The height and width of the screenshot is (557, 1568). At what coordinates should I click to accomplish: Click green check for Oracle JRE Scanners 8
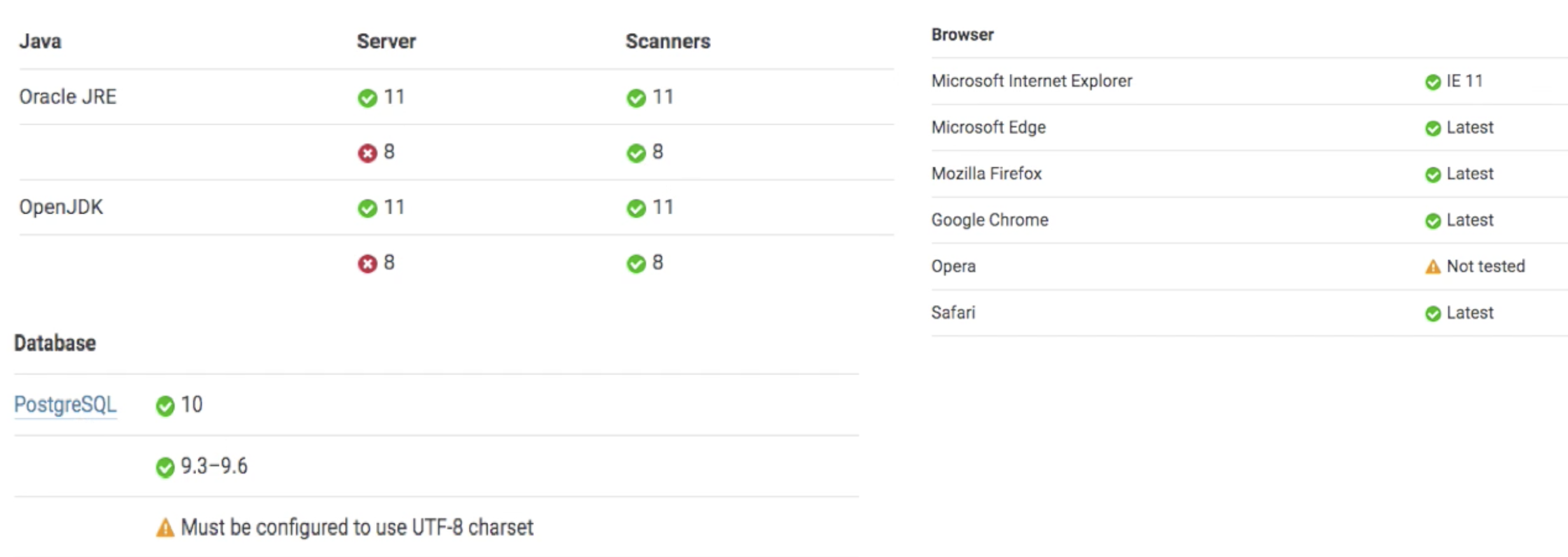[636, 153]
